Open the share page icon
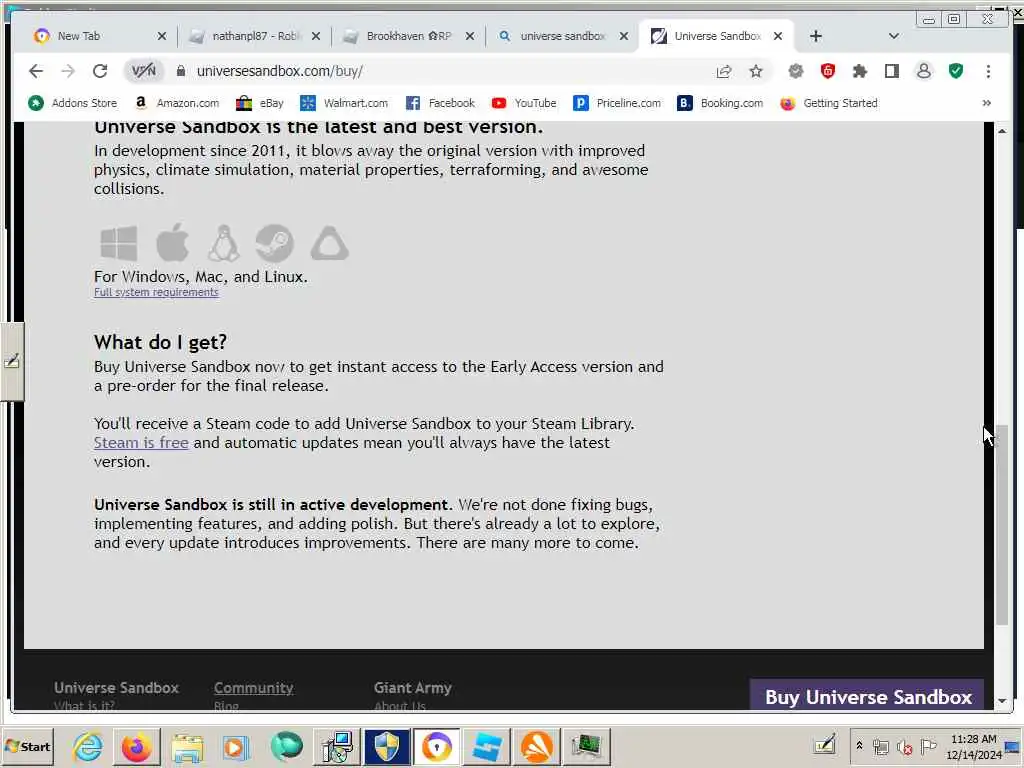1024x768 pixels. pyautogui.click(x=724, y=71)
